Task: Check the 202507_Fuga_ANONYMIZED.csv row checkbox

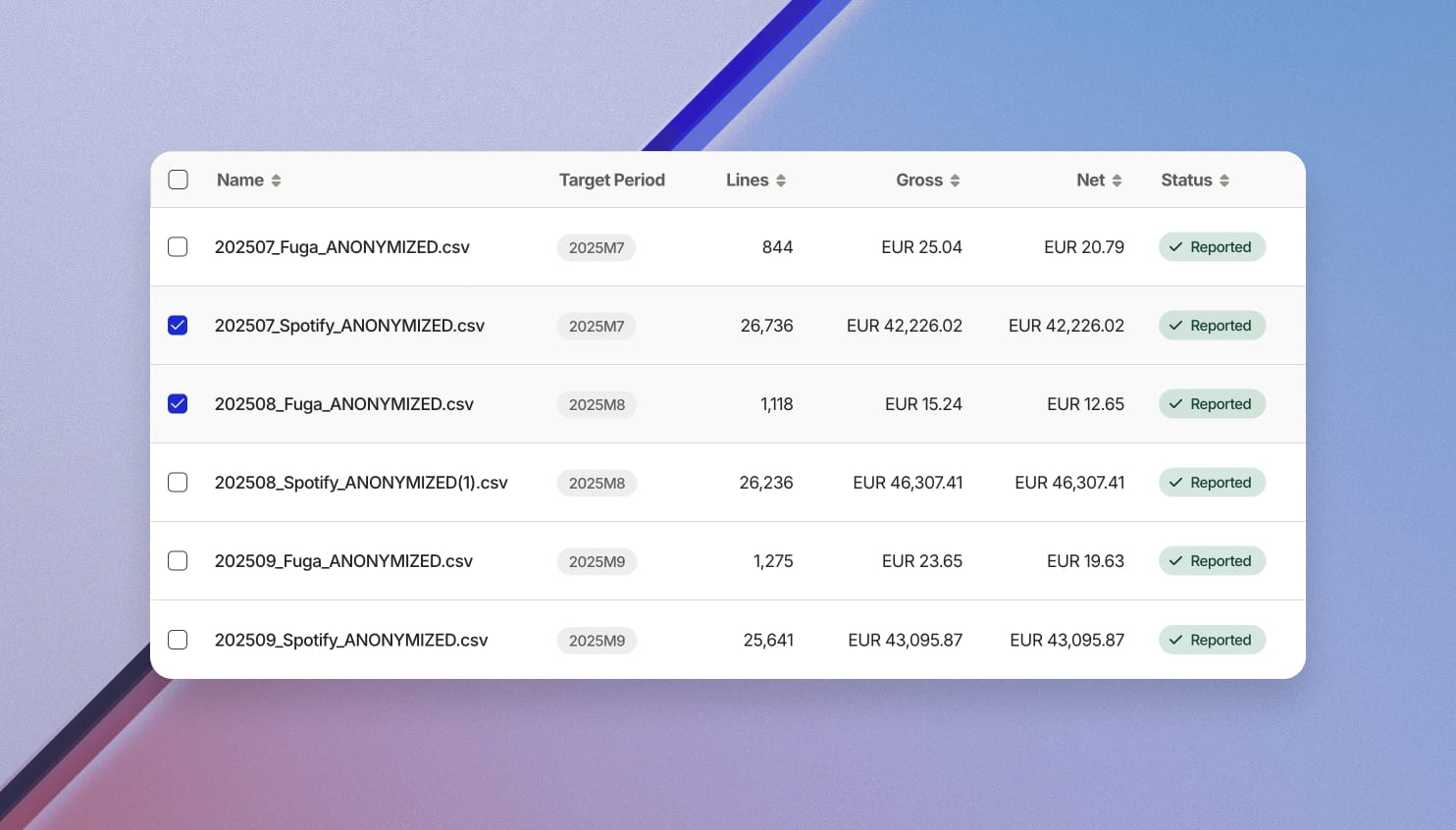Action: (x=178, y=246)
